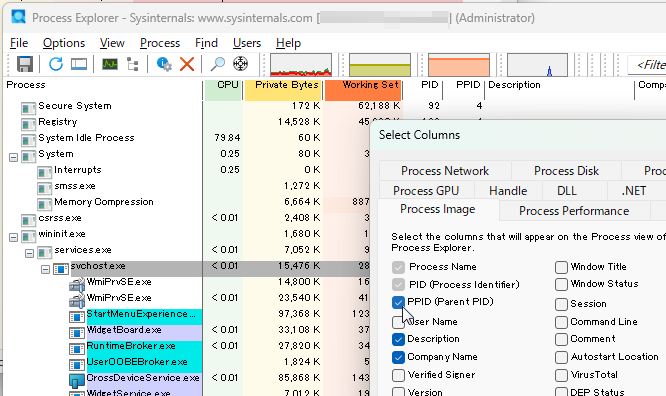This screenshot has width=666, height=396.
Task: Open the File menu
Action: [x=19, y=43]
